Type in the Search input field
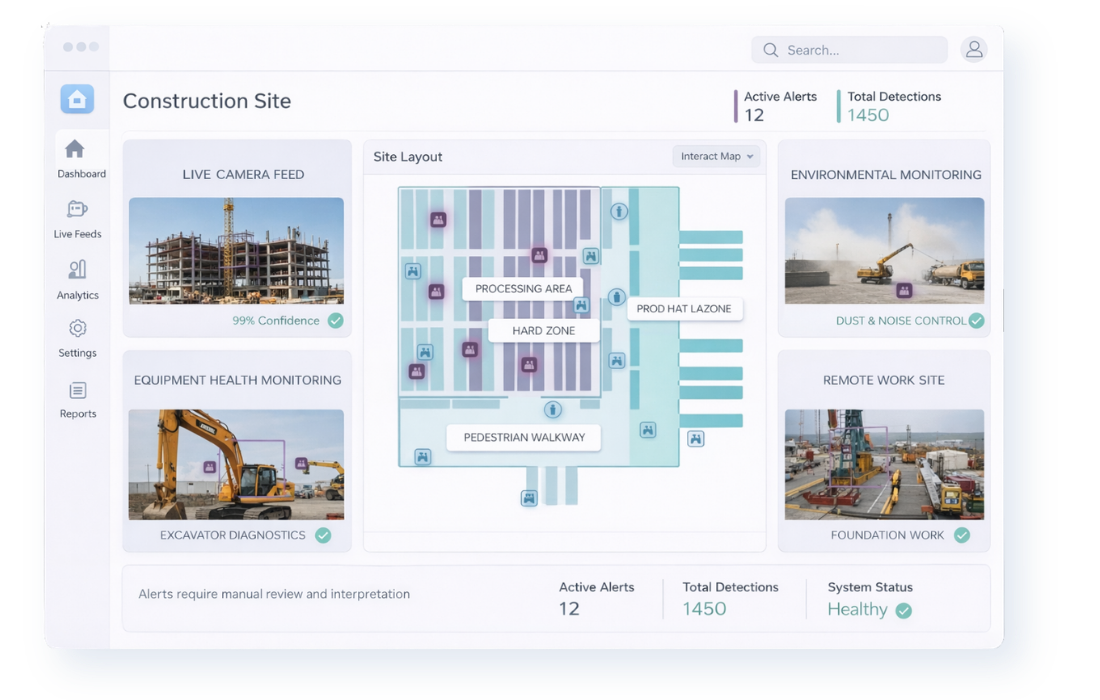The width and height of the screenshot is (1100, 700). tap(860, 50)
